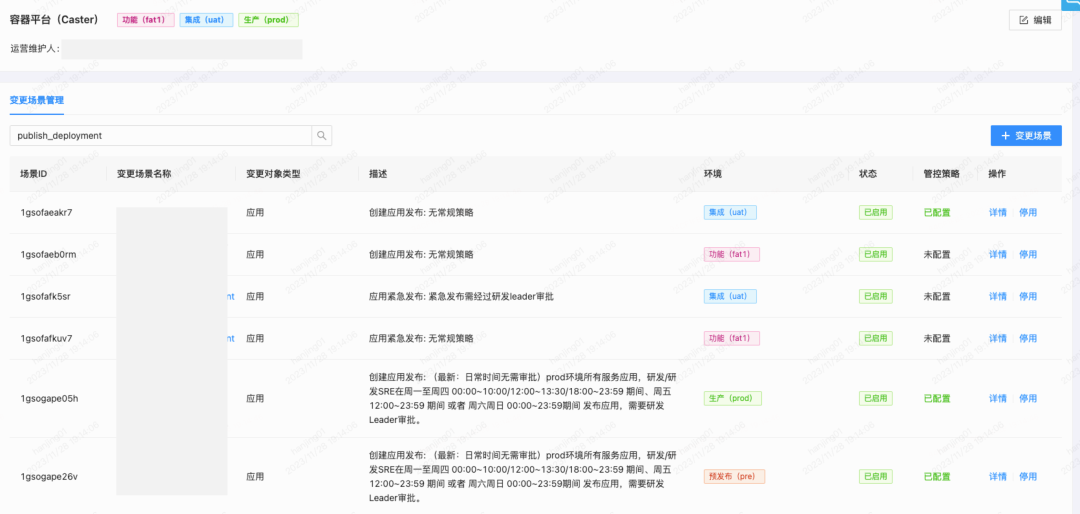The height and width of the screenshot is (514, 1080).
Task: Click the 管控策略 column header
Action: click(942, 174)
